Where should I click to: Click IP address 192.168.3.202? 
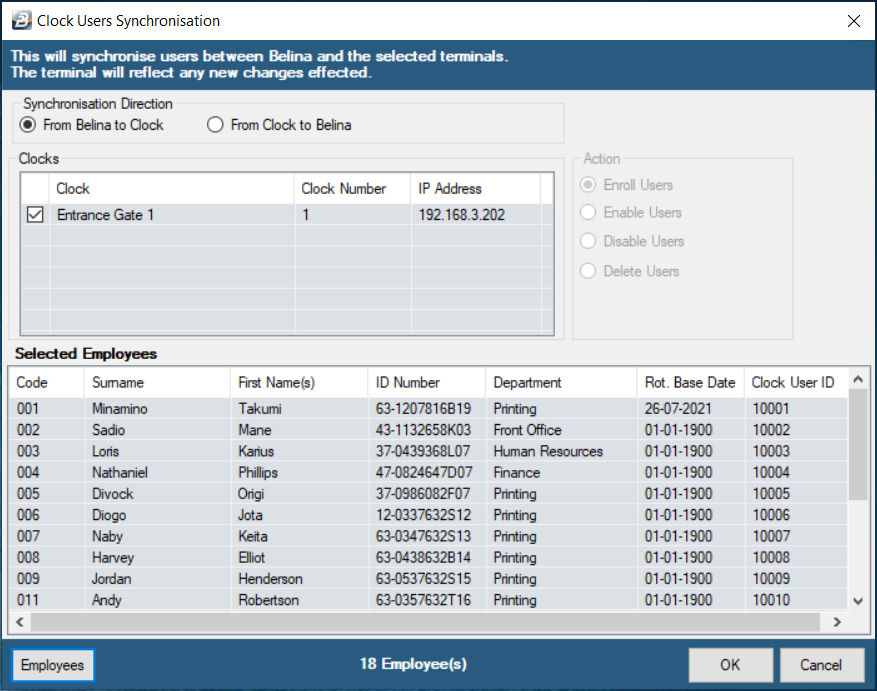click(x=462, y=215)
